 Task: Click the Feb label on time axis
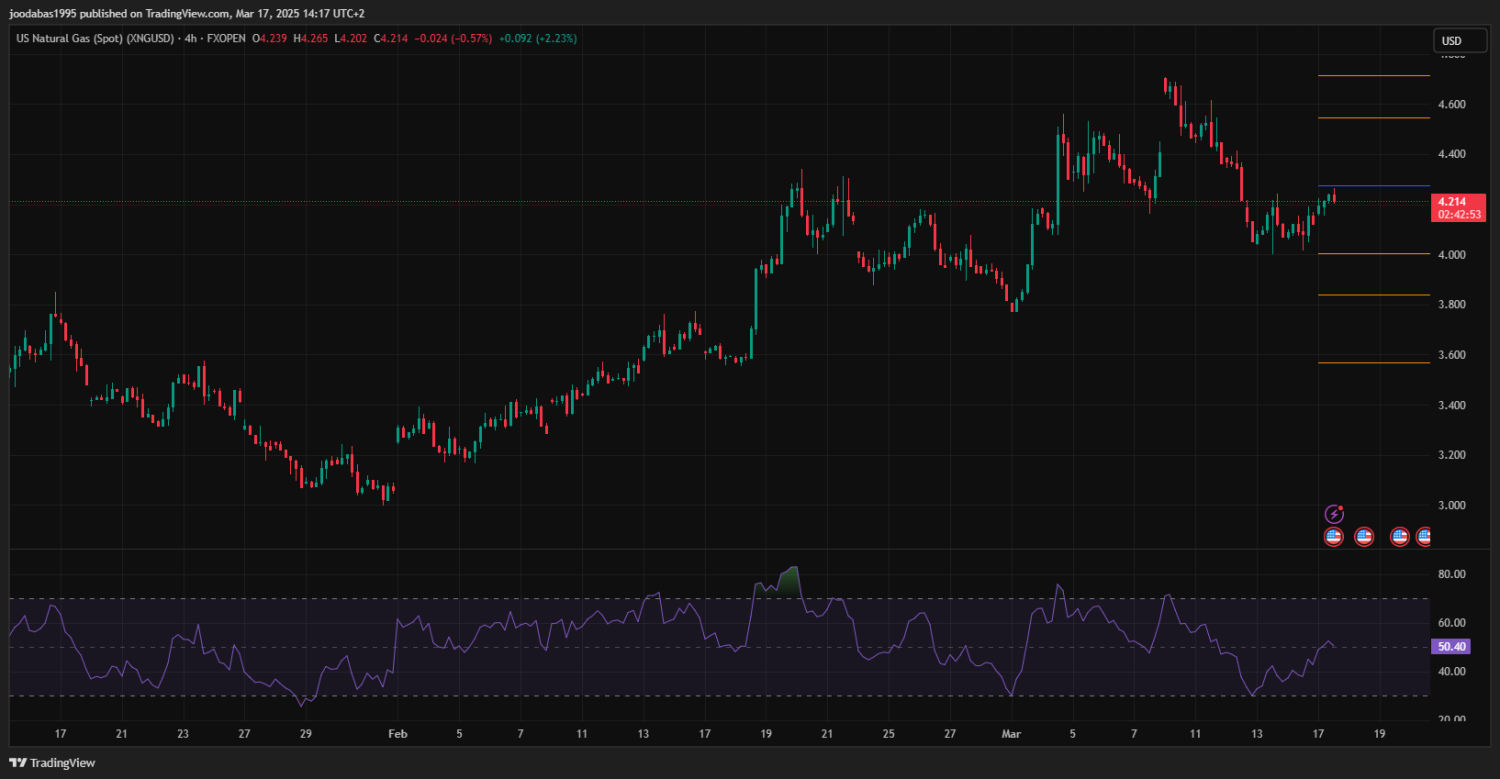coord(397,734)
